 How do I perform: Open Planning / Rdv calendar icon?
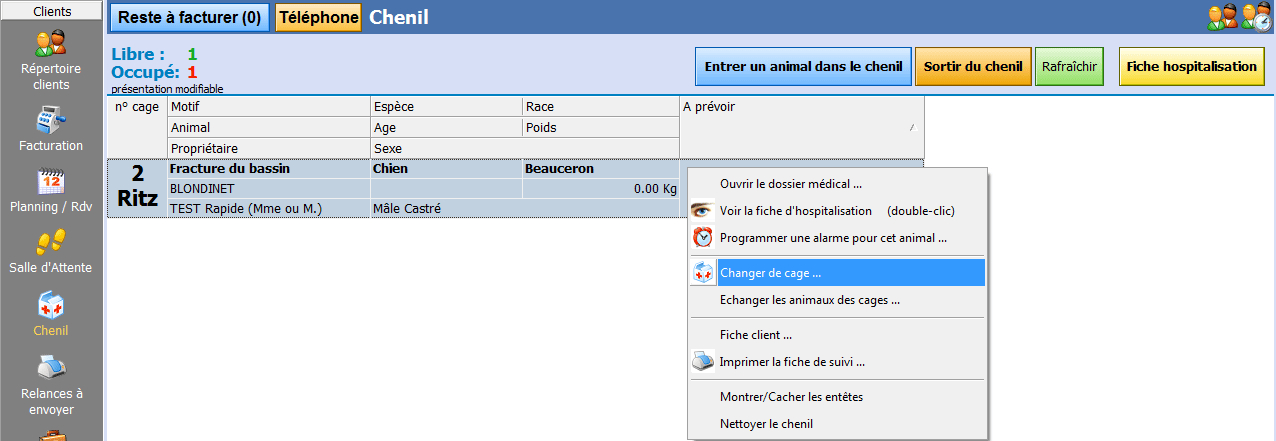(51, 182)
